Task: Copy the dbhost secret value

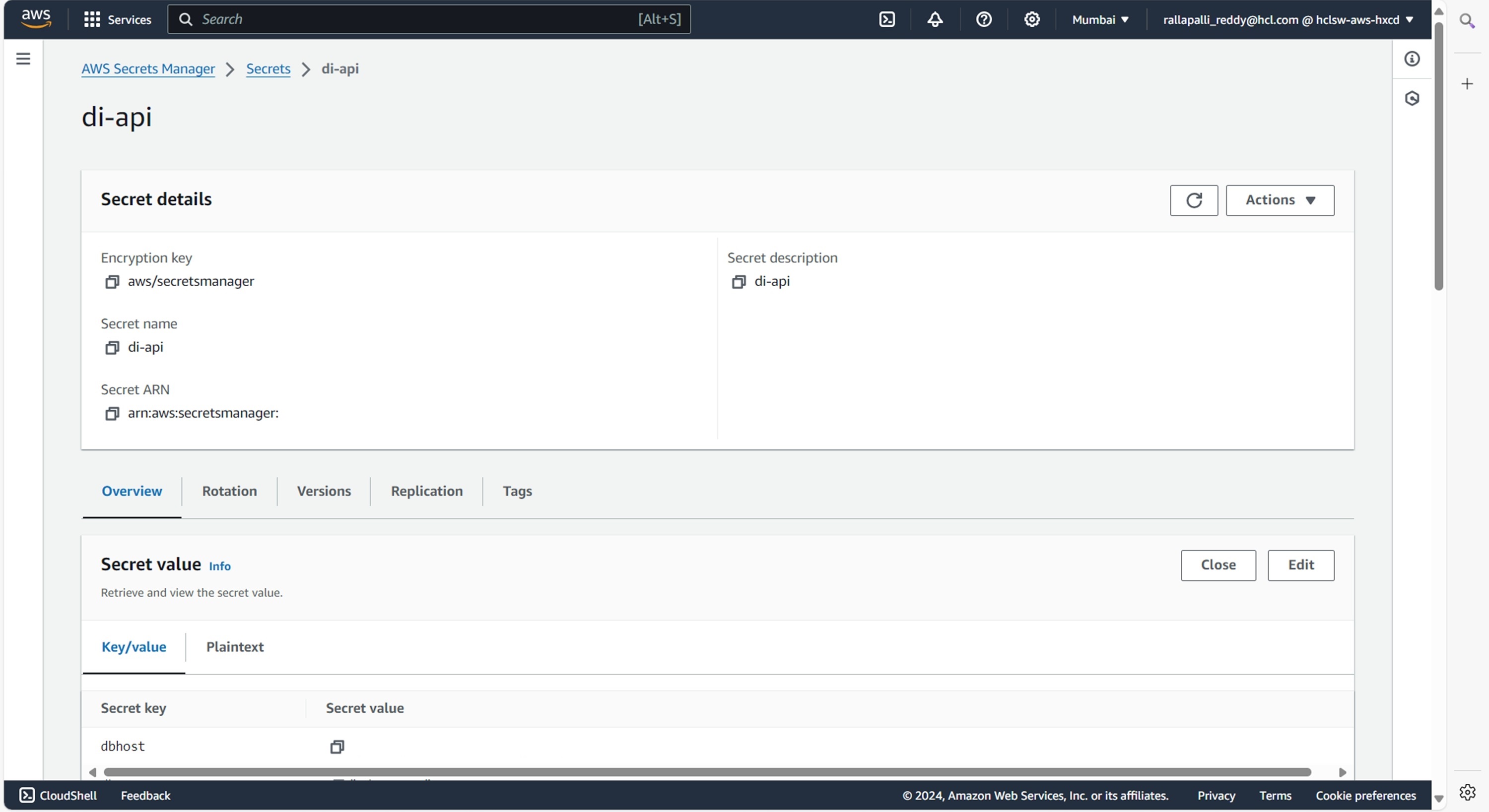Action: coord(337,747)
